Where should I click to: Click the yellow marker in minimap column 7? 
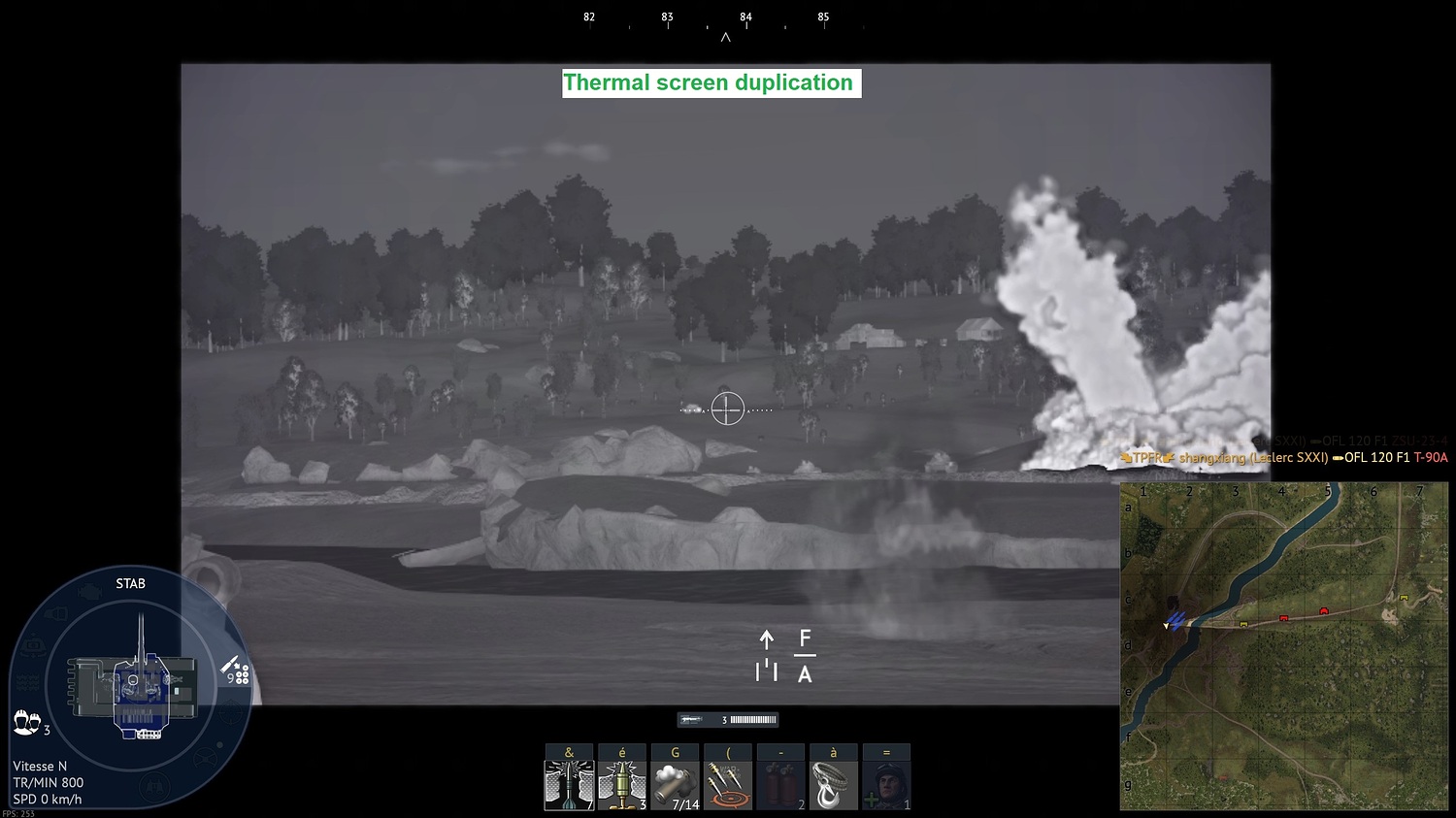pos(1404,598)
